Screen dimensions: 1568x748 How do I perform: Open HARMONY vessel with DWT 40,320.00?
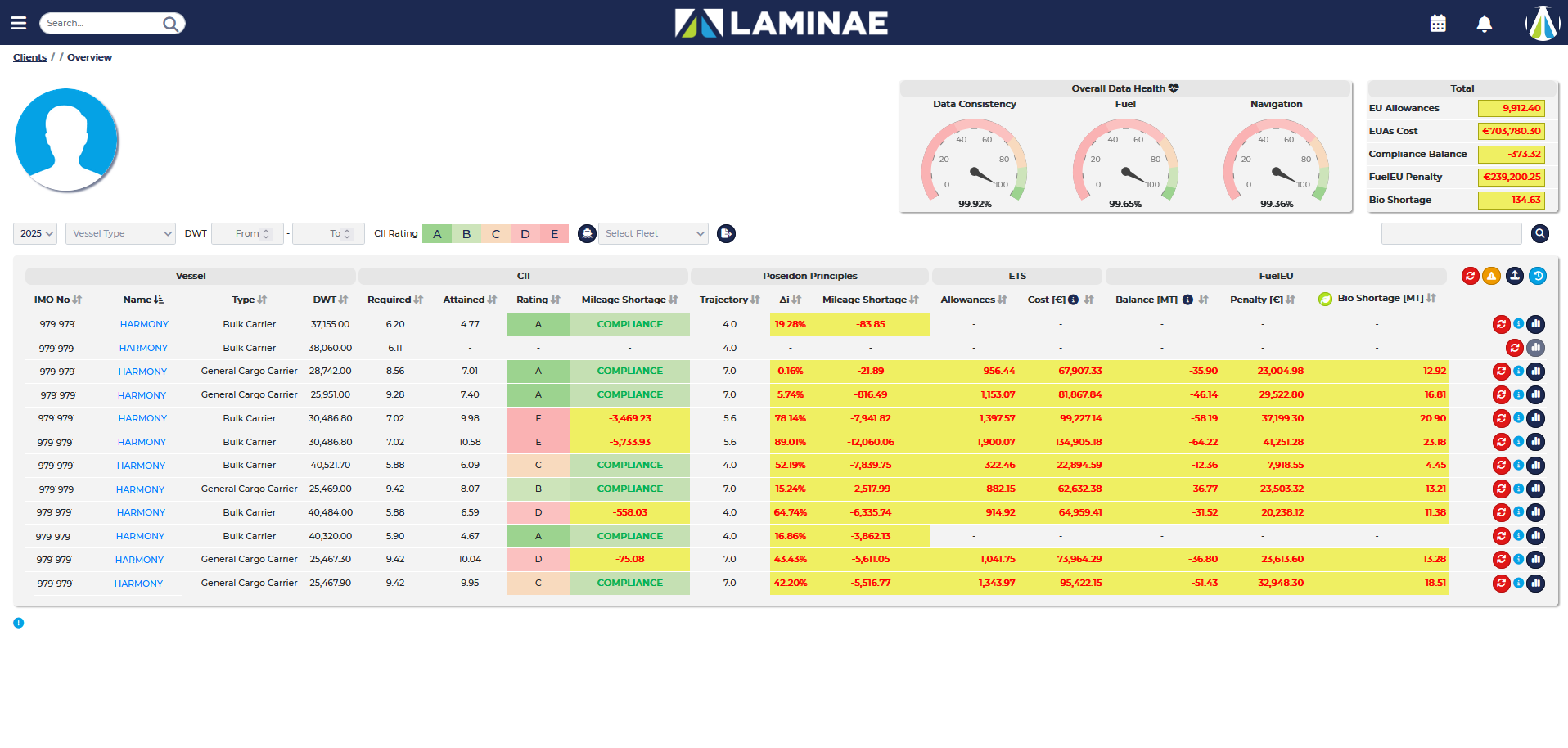(x=140, y=536)
